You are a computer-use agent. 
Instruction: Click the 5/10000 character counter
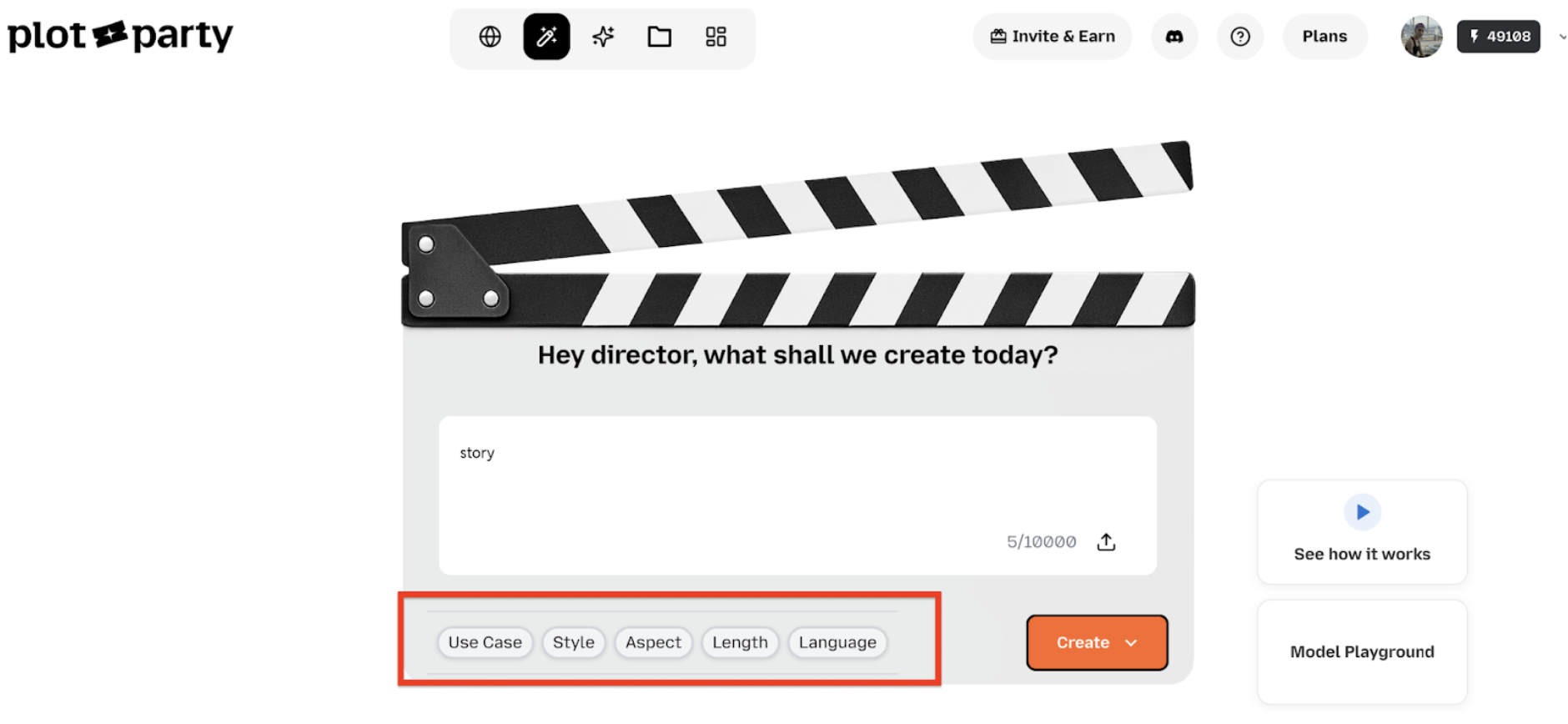click(x=1041, y=542)
